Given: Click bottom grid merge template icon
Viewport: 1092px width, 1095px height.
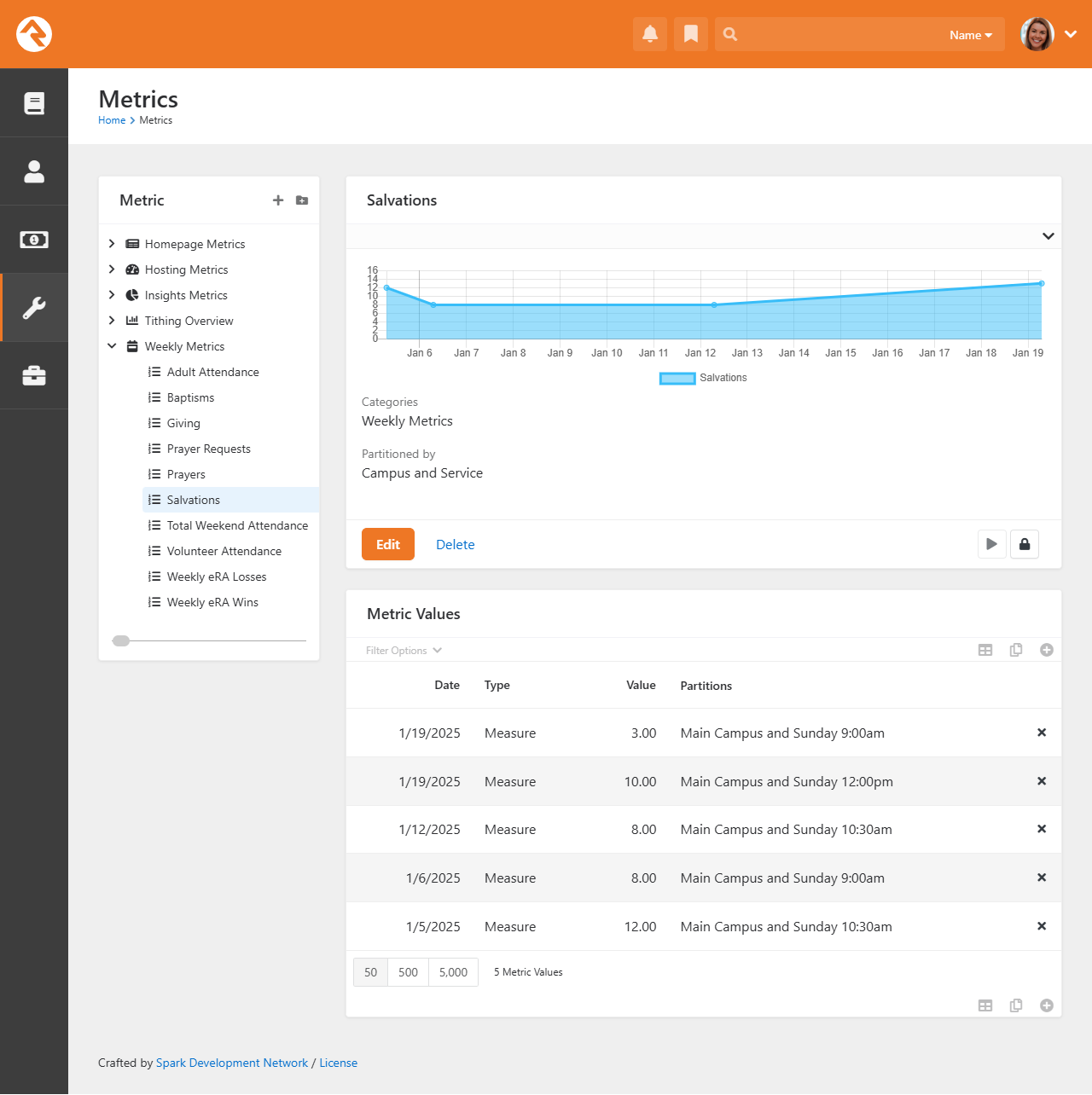Looking at the screenshot, I should 1016,1005.
